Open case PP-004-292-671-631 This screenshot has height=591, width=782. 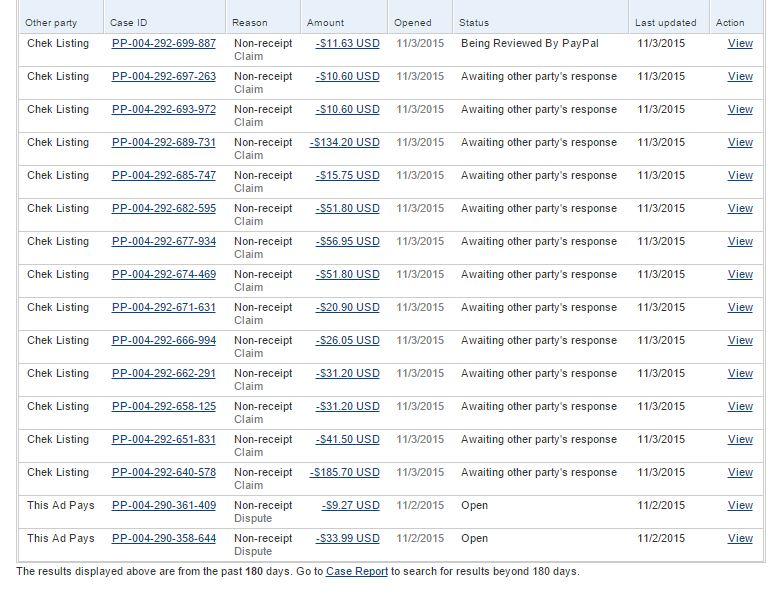(164, 307)
